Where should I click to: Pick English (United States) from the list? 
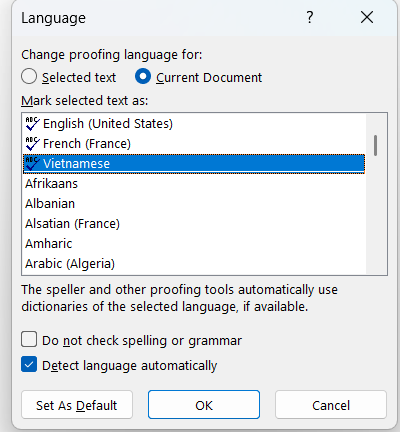(194, 124)
